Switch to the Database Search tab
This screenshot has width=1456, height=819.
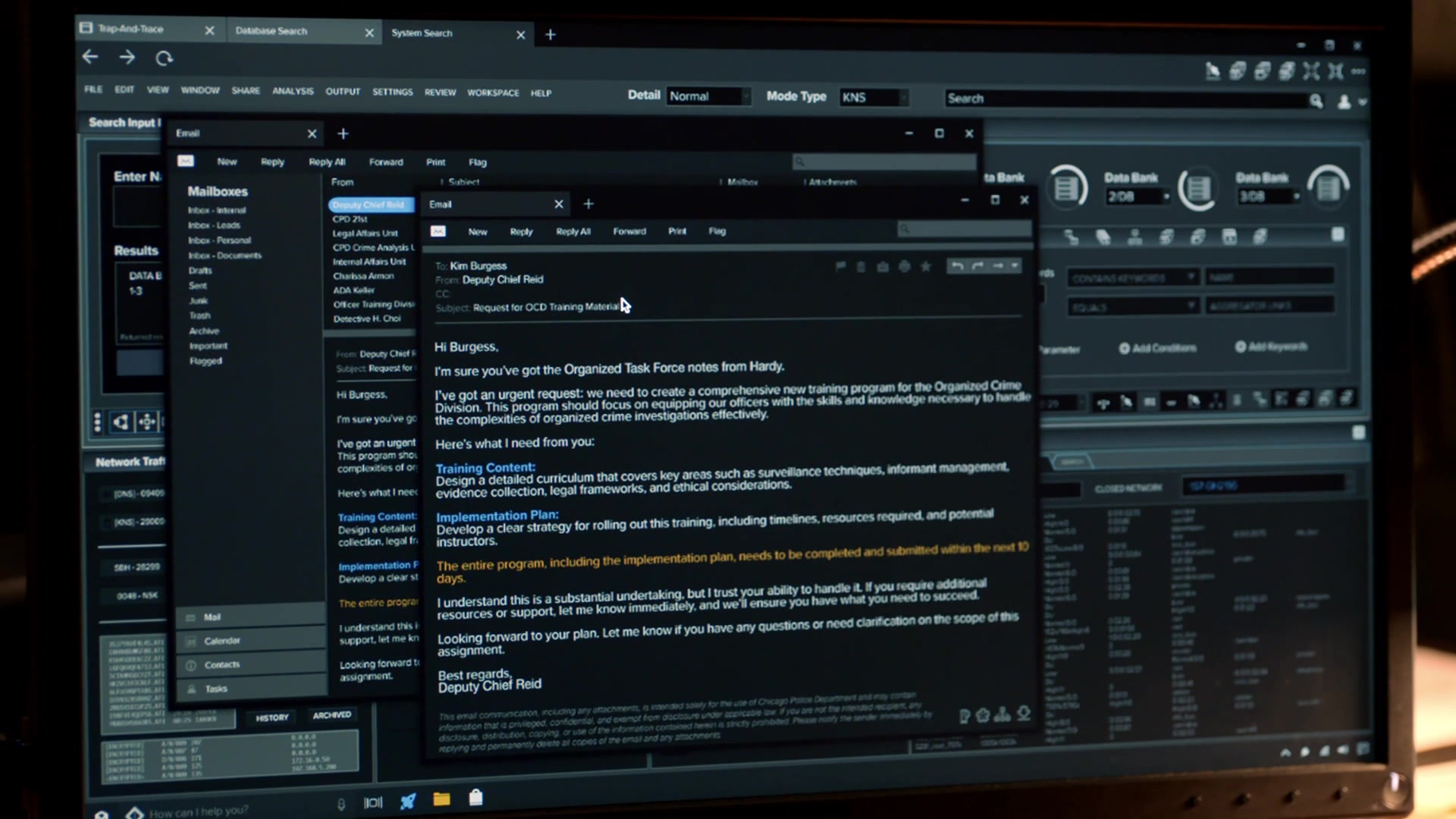pyautogui.click(x=271, y=31)
